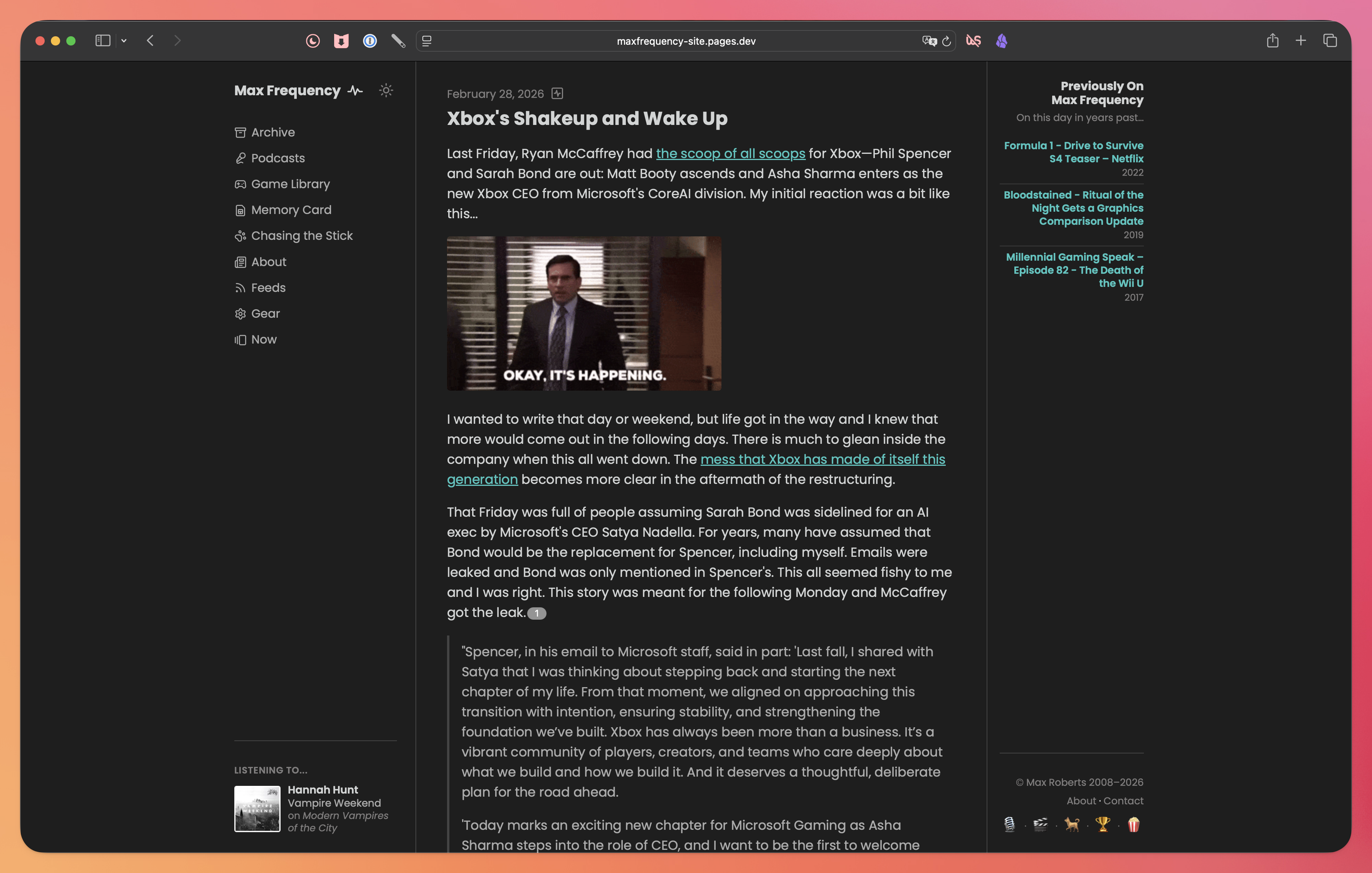Open the Game Library controller icon
Screen dimensions: 1372x873
point(291,184)
